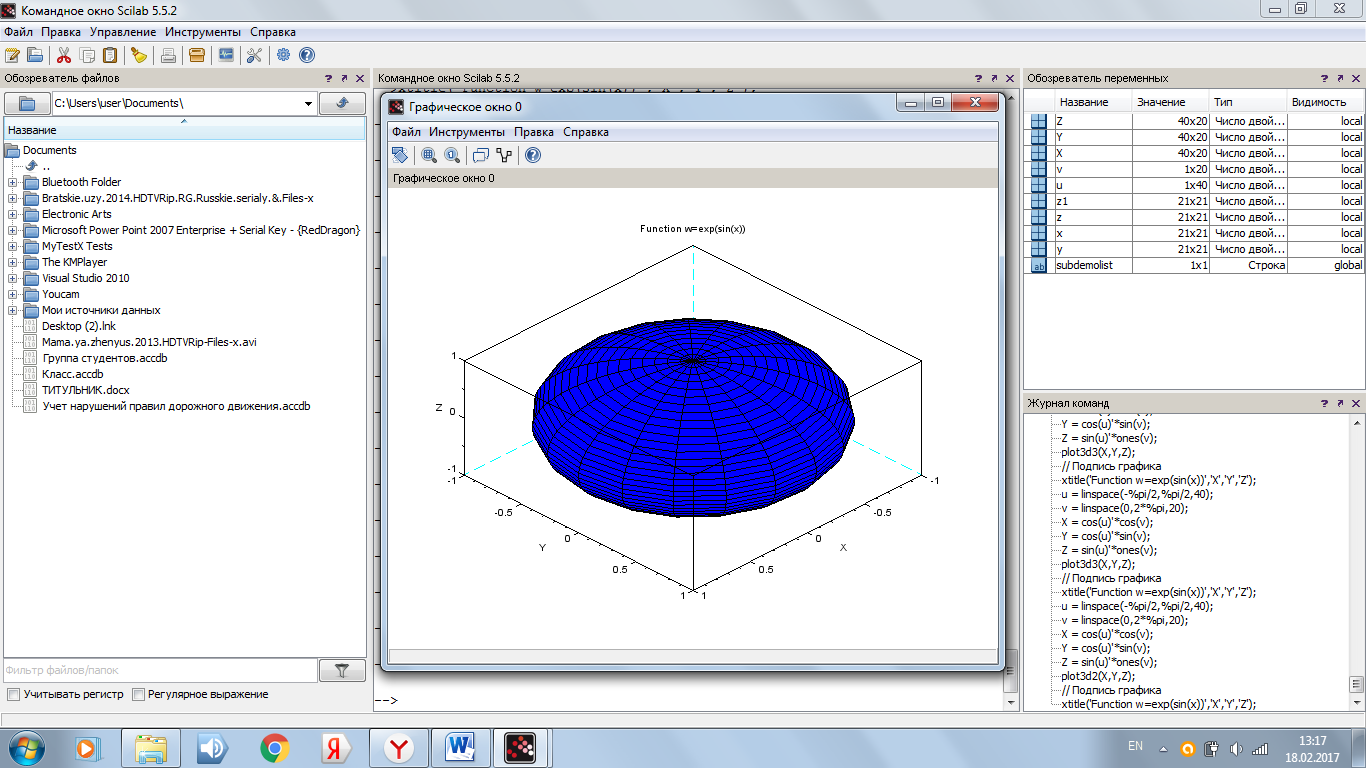Click original view zoom icon in graphic window
1366x768 pixels.
pyautogui.click(x=452, y=155)
